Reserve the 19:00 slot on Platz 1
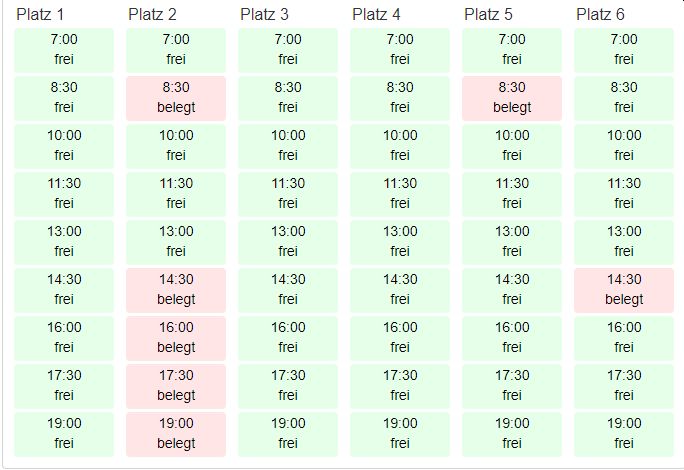This screenshot has height=470, width=684. (64, 434)
